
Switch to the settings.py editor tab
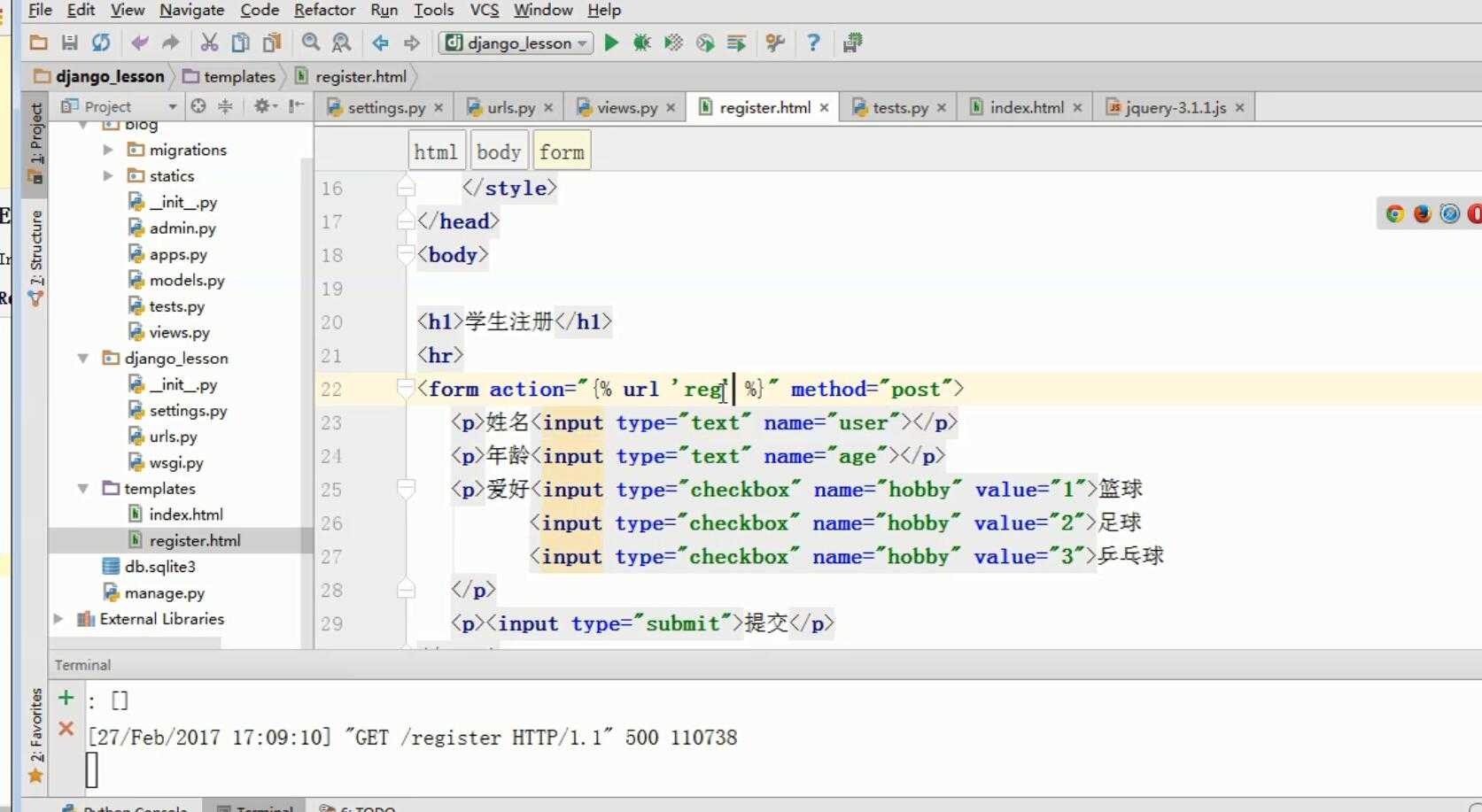click(386, 107)
